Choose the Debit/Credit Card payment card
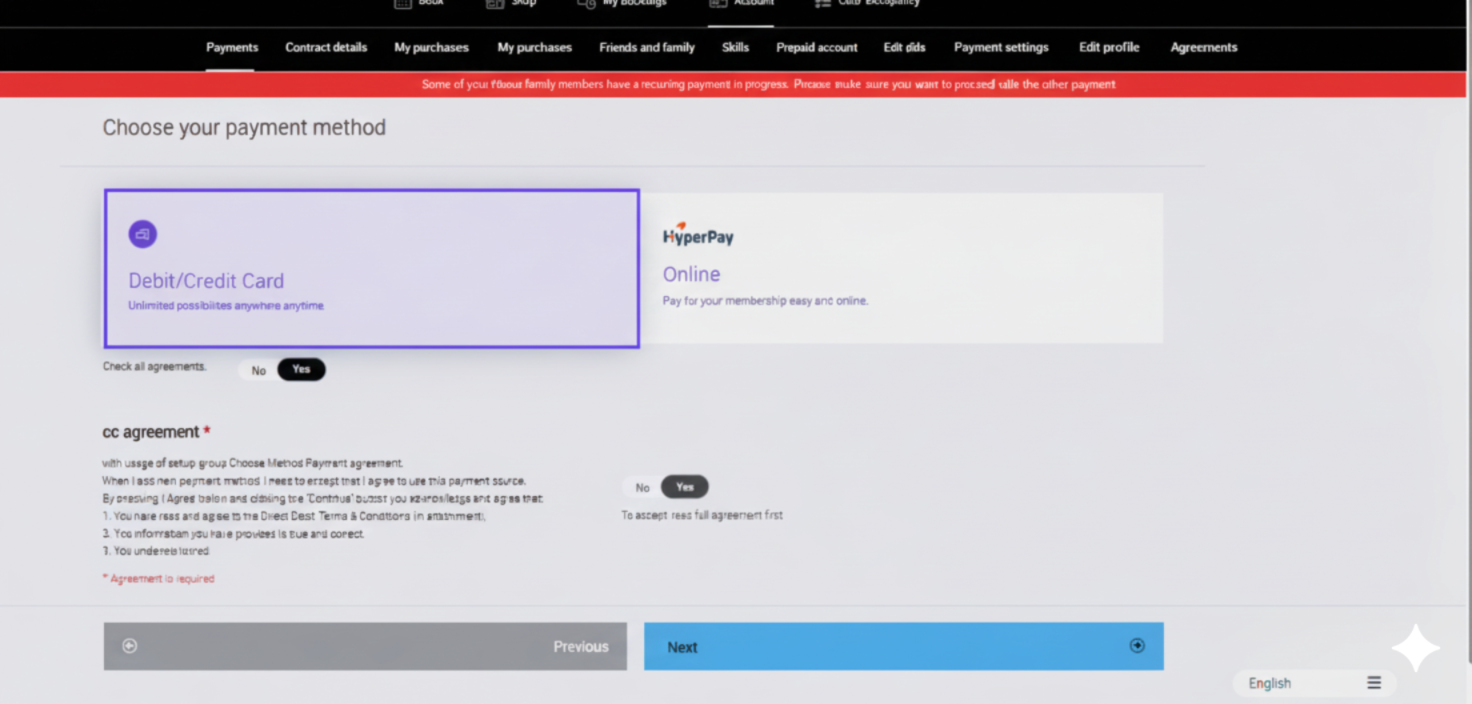1472x704 pixels. pyautogui.click(x=371, y=268)
